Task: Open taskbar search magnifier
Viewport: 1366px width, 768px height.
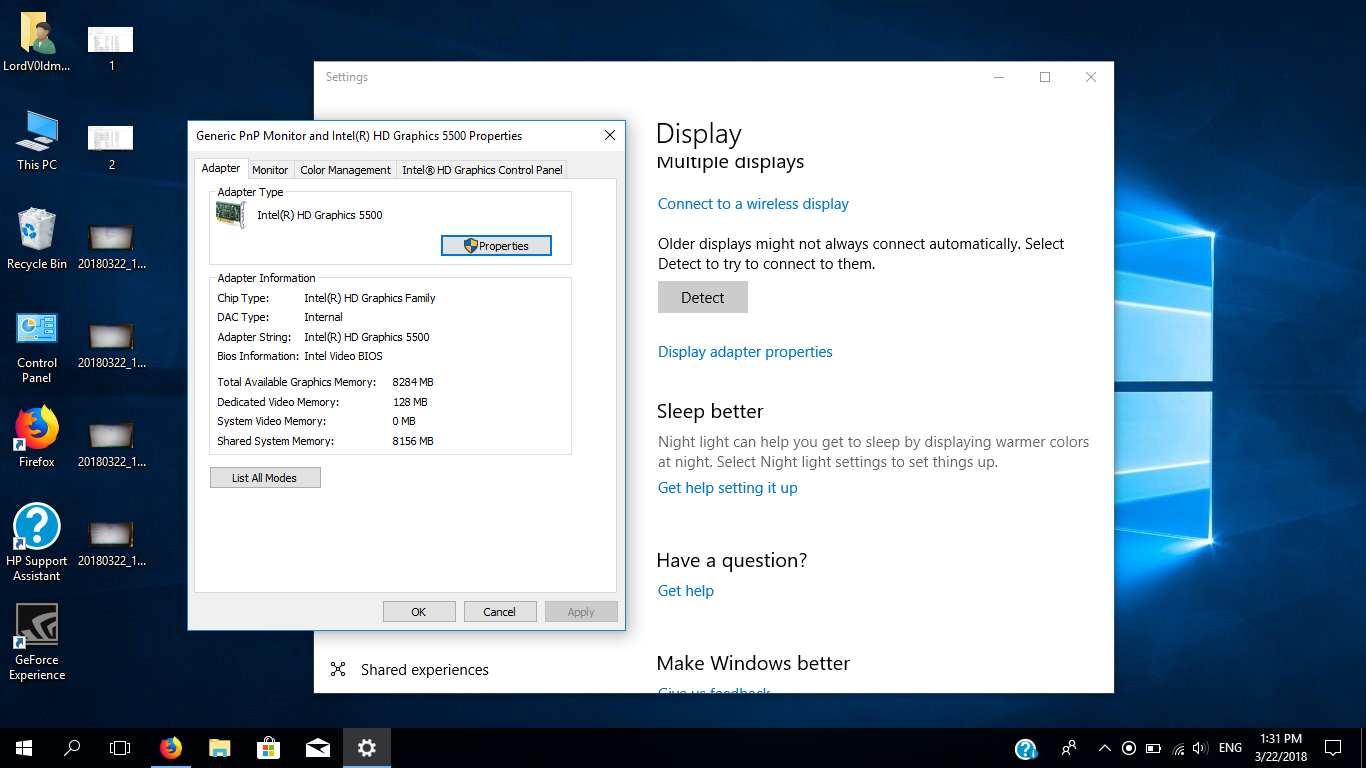Action: click(72, 748)
